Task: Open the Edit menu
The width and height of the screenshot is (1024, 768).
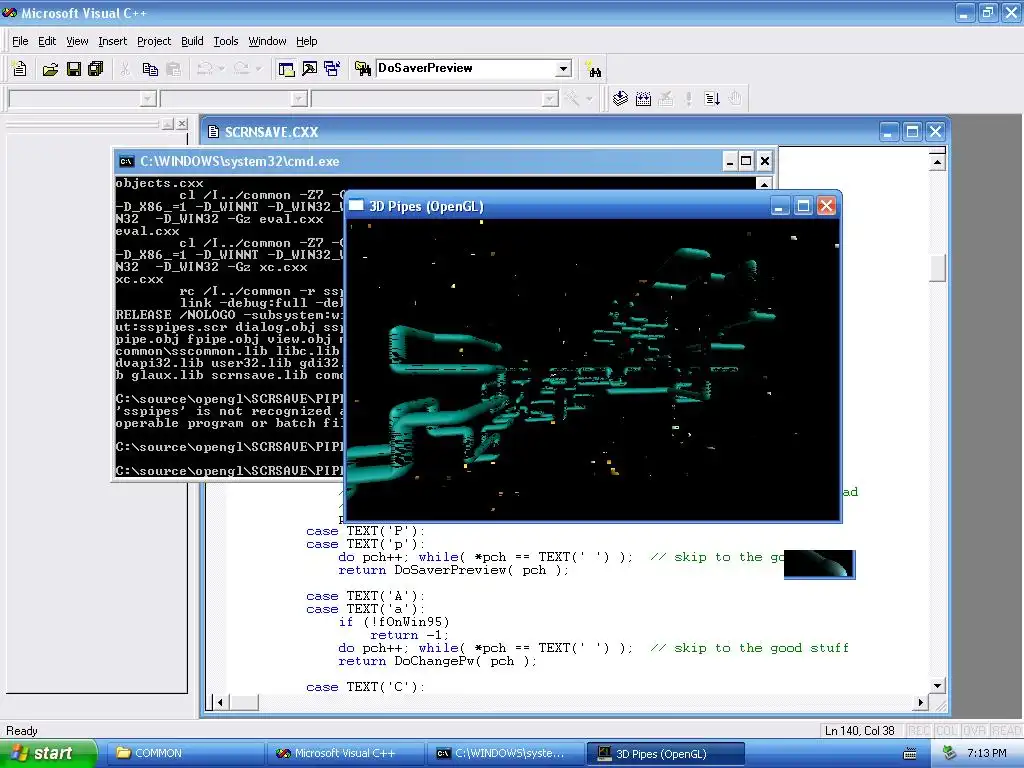Action: point(47,41)
